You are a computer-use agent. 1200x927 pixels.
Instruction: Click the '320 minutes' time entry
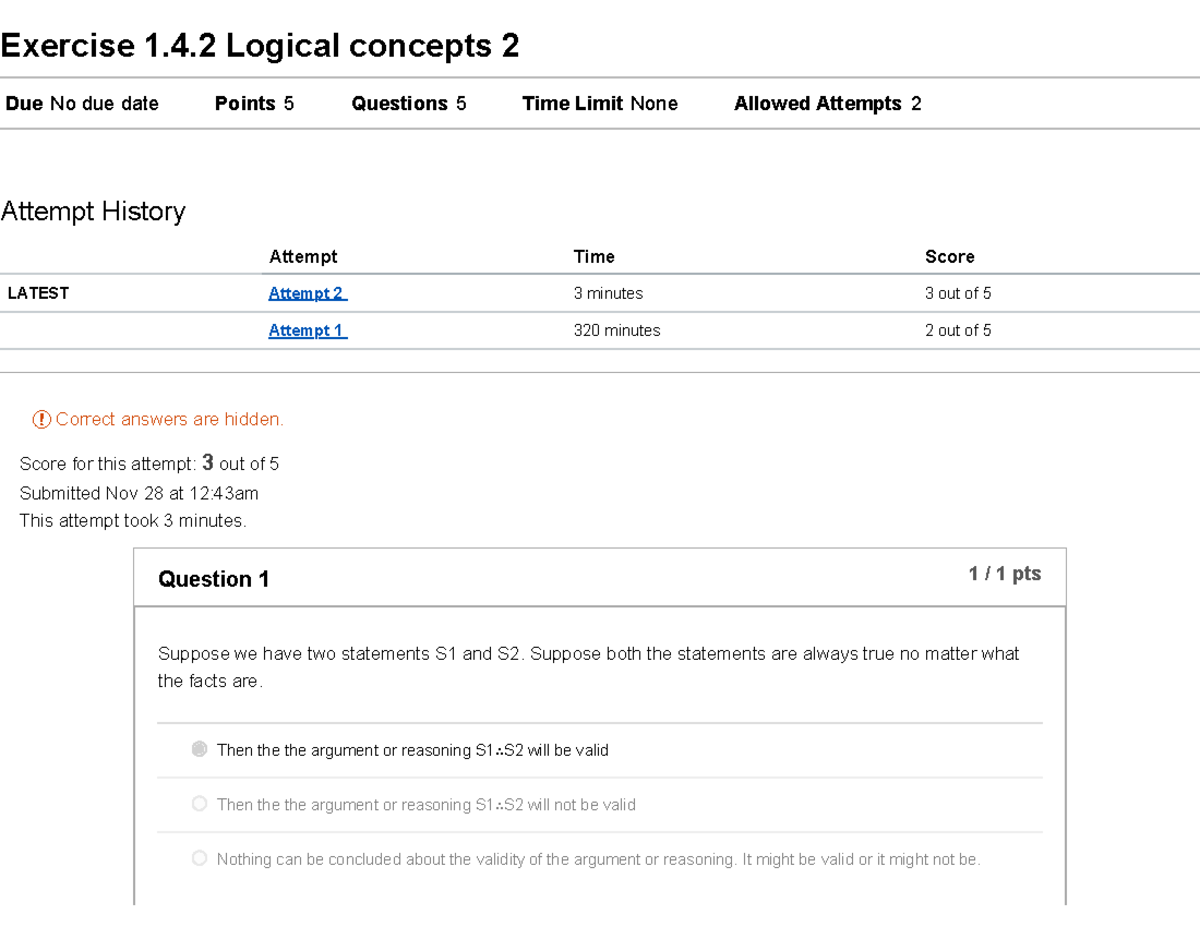pos(617,330)
